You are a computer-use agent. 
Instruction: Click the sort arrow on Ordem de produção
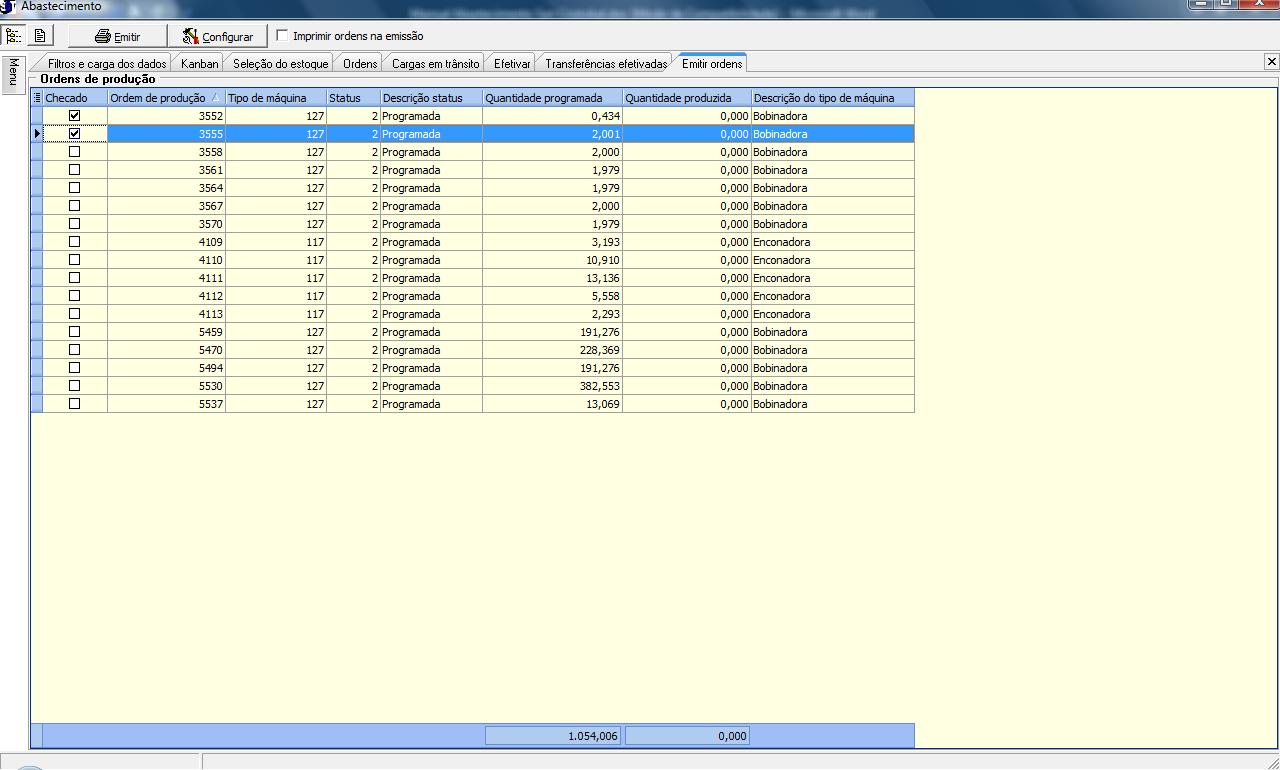click(216, 98)
